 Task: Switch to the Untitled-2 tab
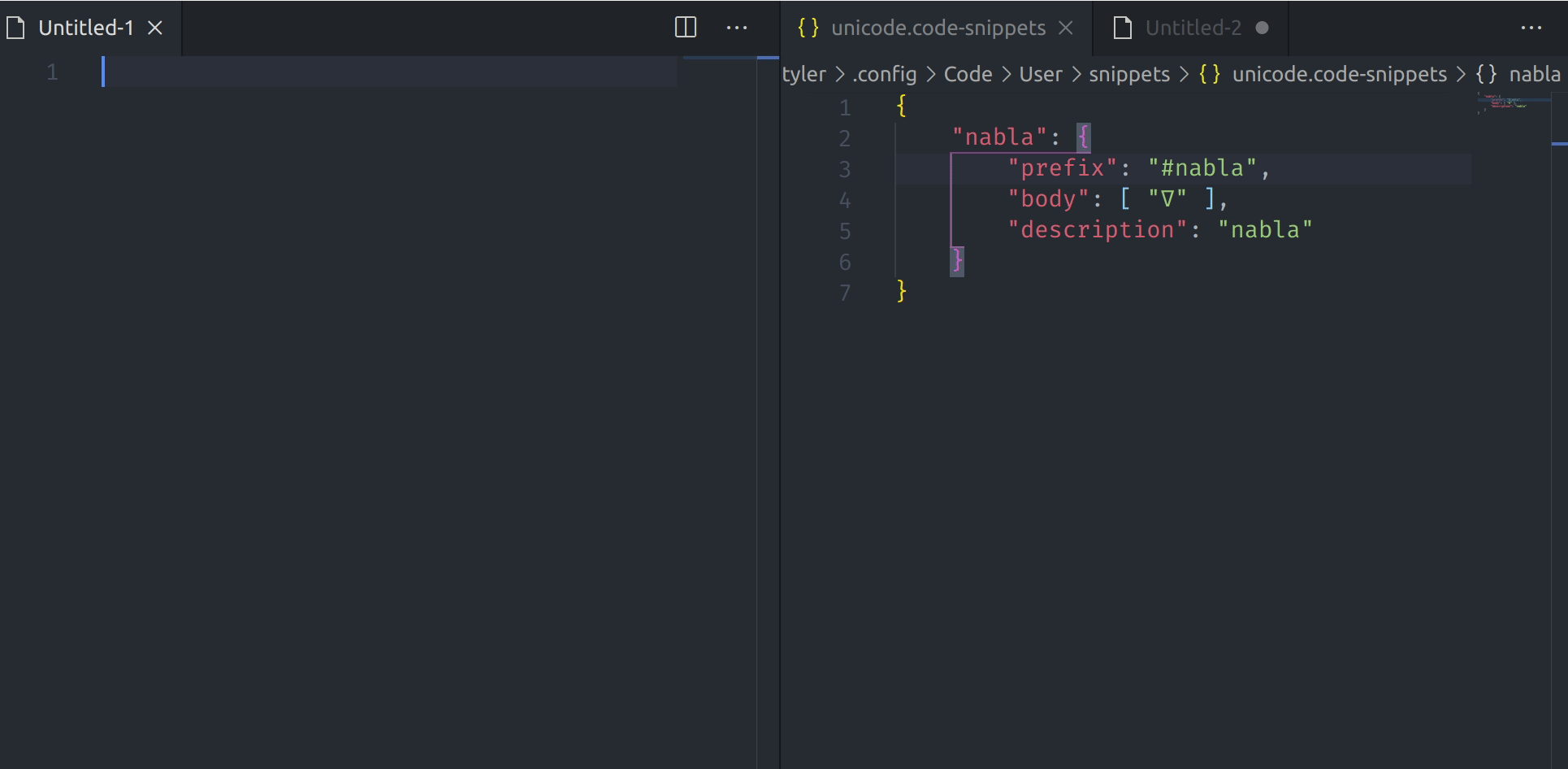pos(1192,27)
